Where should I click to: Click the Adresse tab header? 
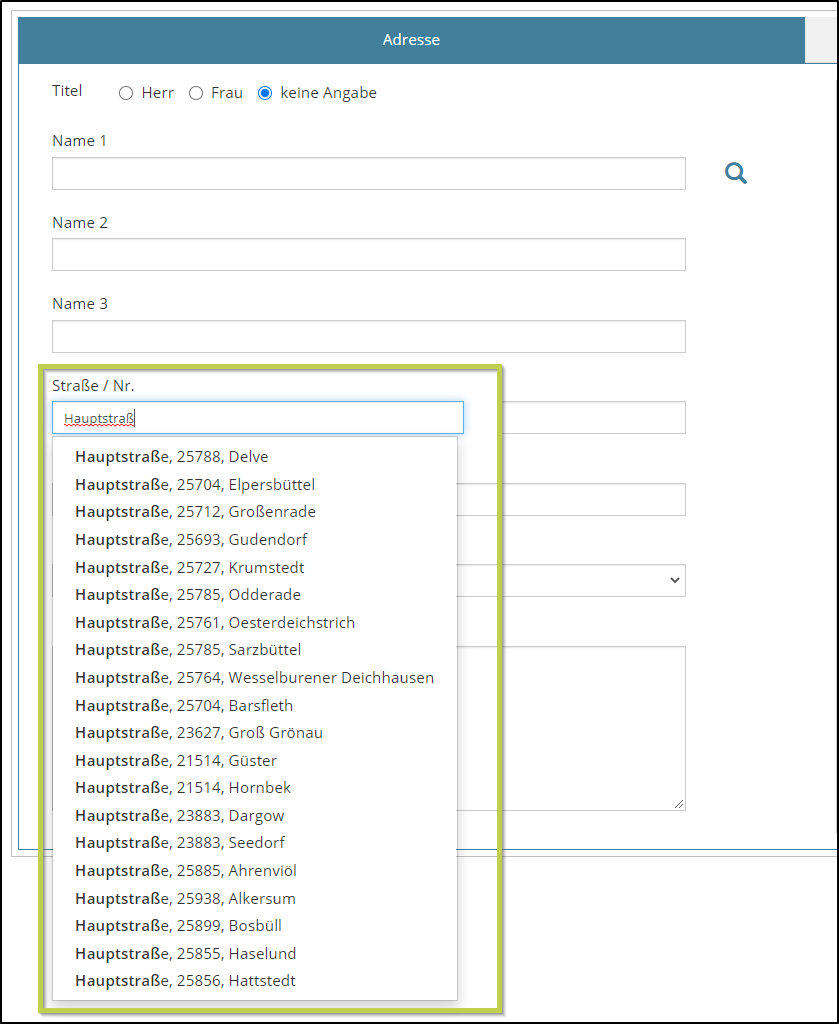tap(411, 40)
